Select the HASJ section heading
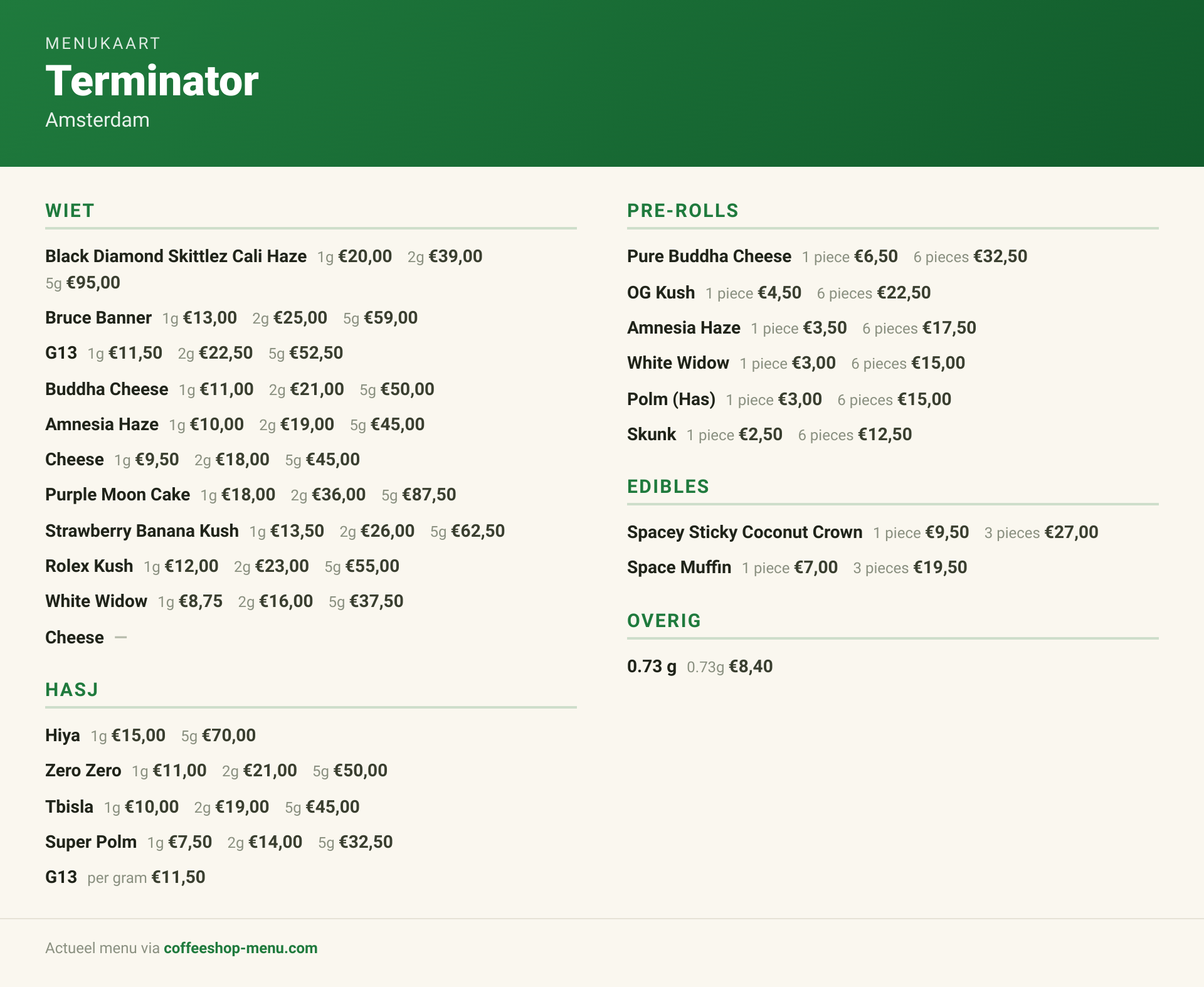 (x=71, y=690)
